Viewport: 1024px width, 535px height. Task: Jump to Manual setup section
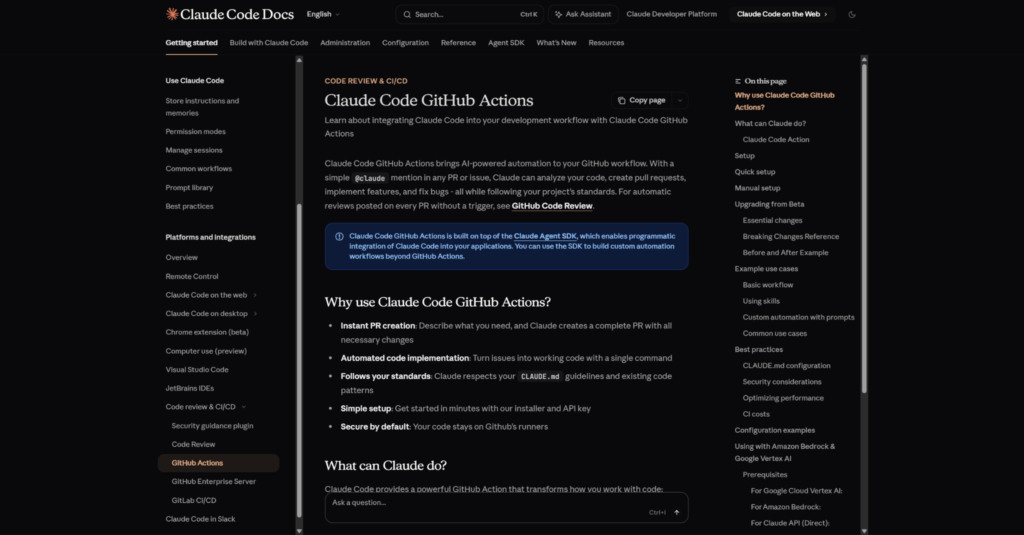(757, 188)
